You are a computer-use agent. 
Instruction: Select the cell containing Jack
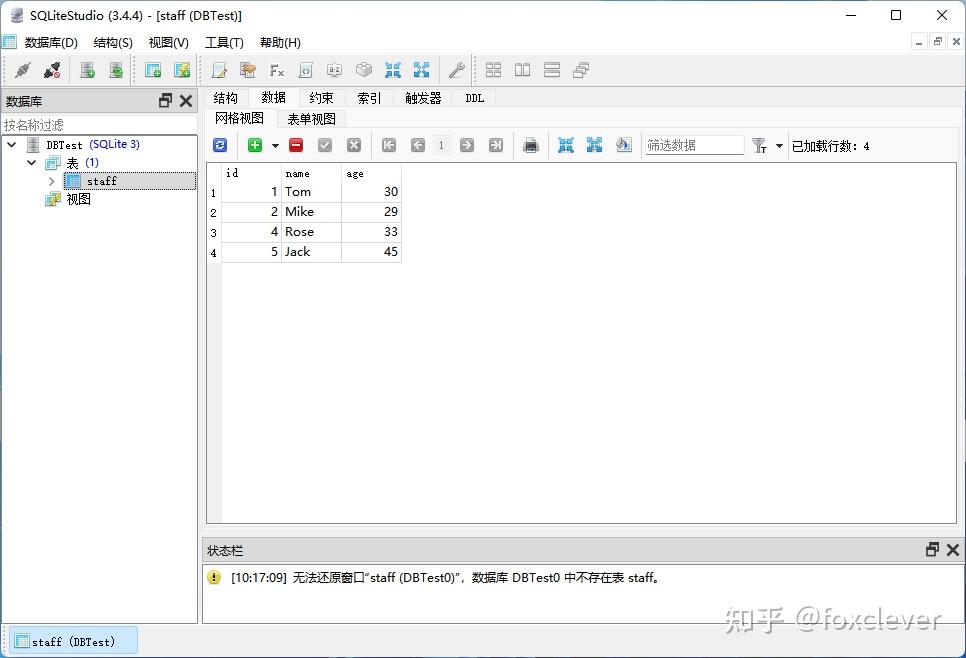click(311, 252)
